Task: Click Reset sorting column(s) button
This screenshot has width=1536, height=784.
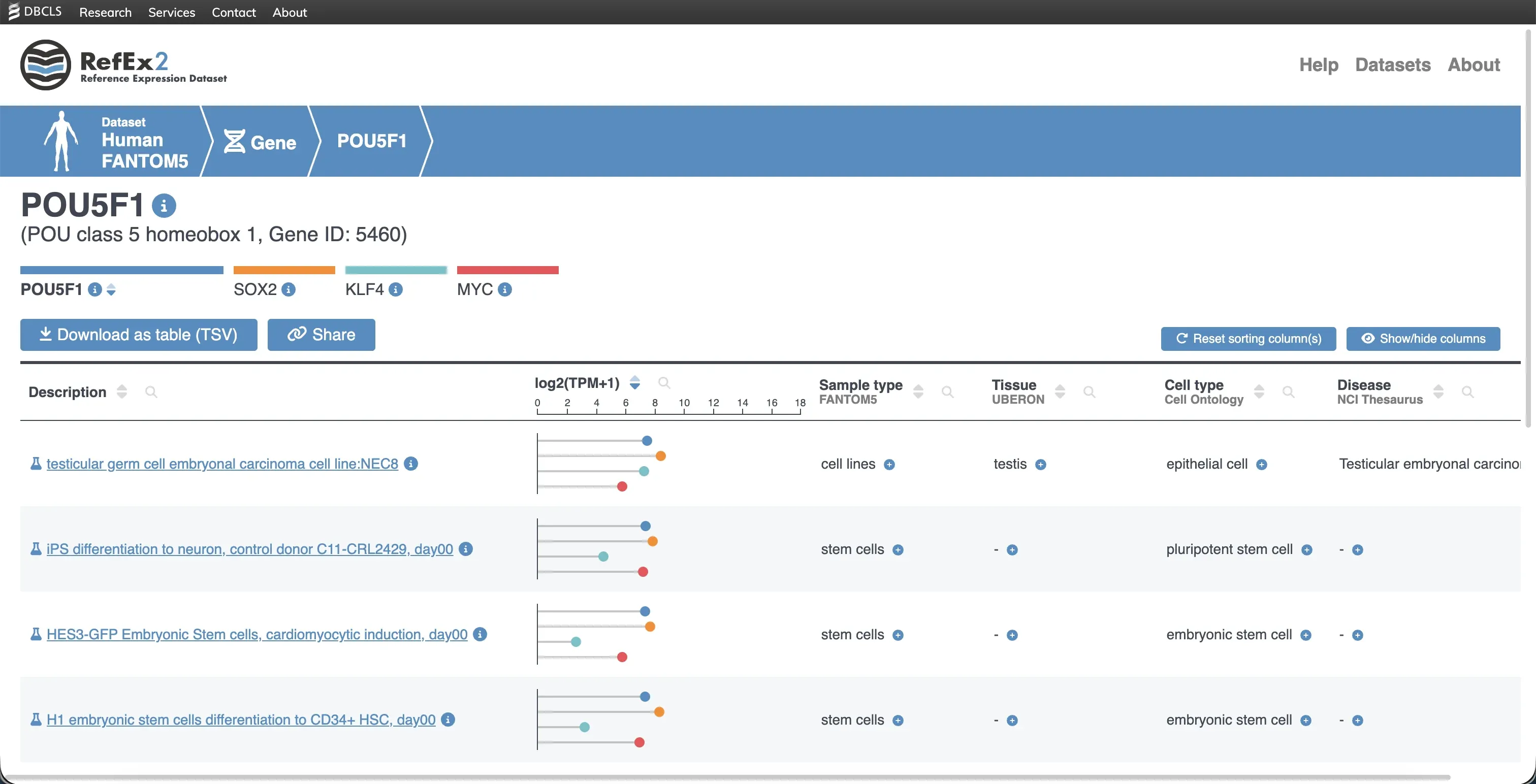Action: [1249, 339]
